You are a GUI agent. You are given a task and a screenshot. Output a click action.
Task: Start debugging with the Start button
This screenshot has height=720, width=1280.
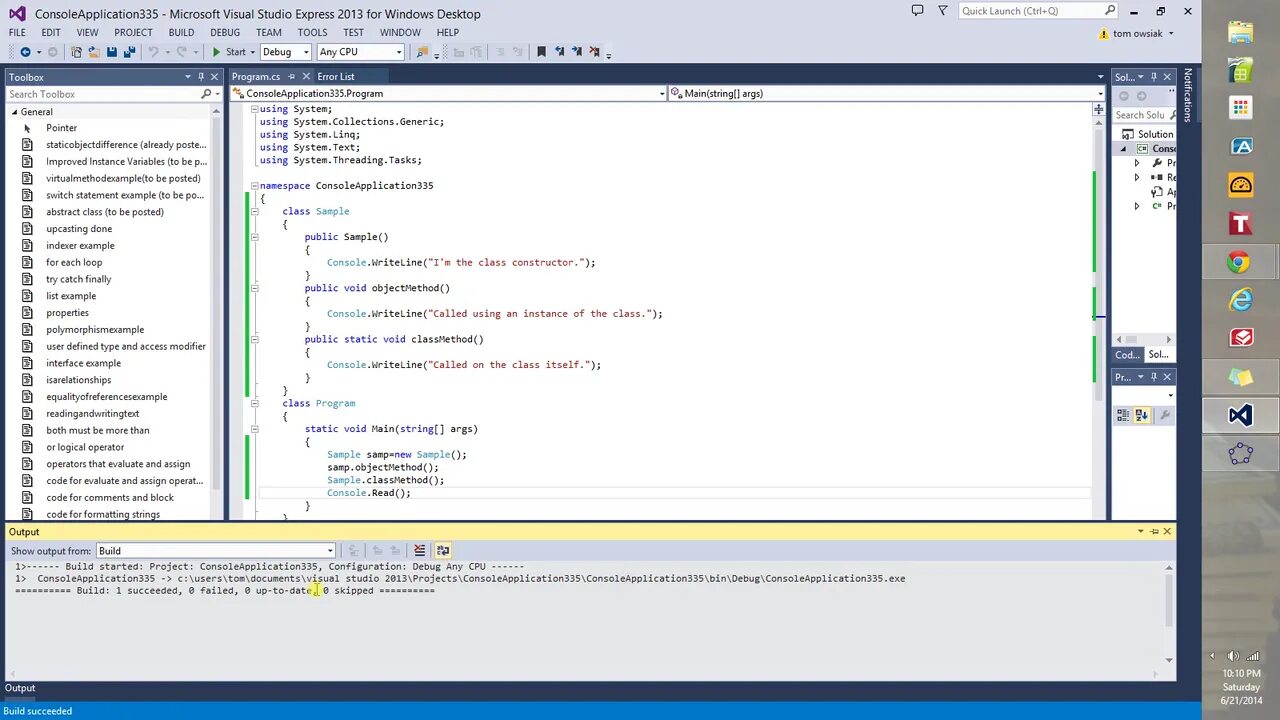tap(228, 52)
